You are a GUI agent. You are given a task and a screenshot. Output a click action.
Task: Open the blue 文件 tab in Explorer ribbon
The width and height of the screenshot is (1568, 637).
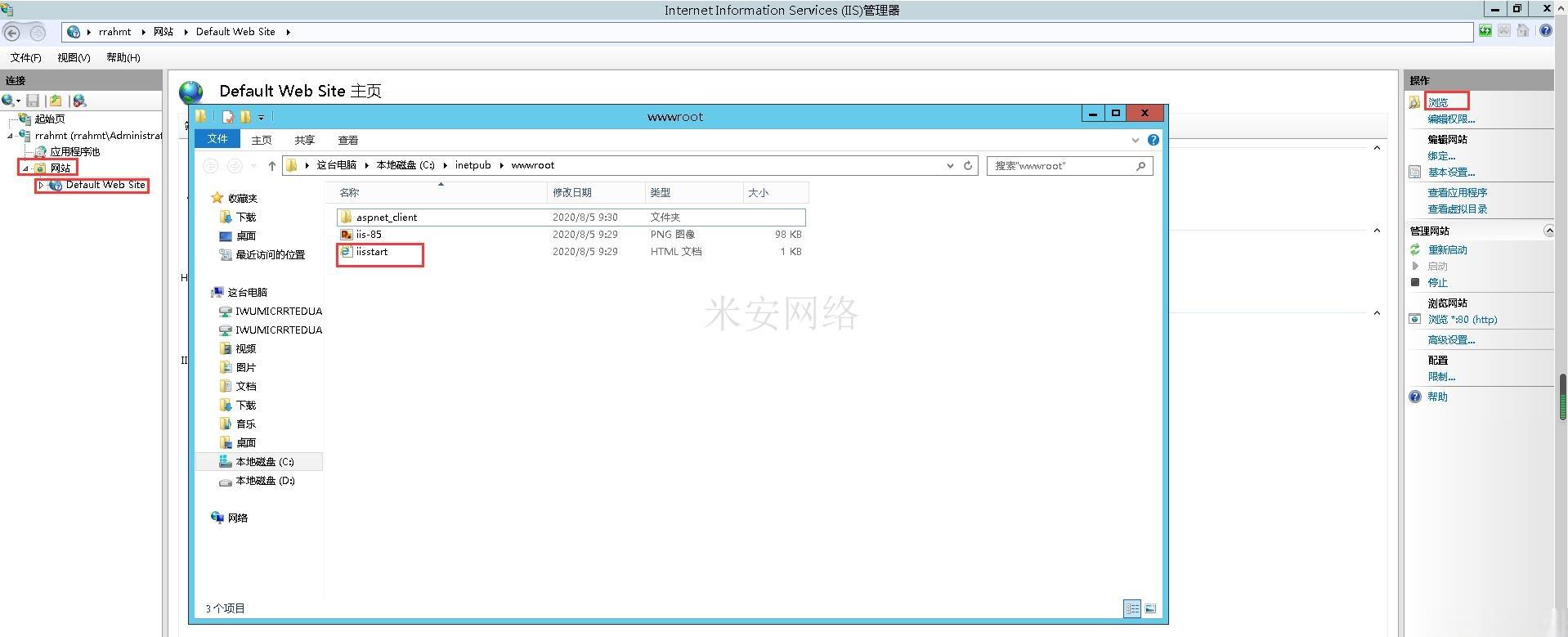click(x=217, y=139)
